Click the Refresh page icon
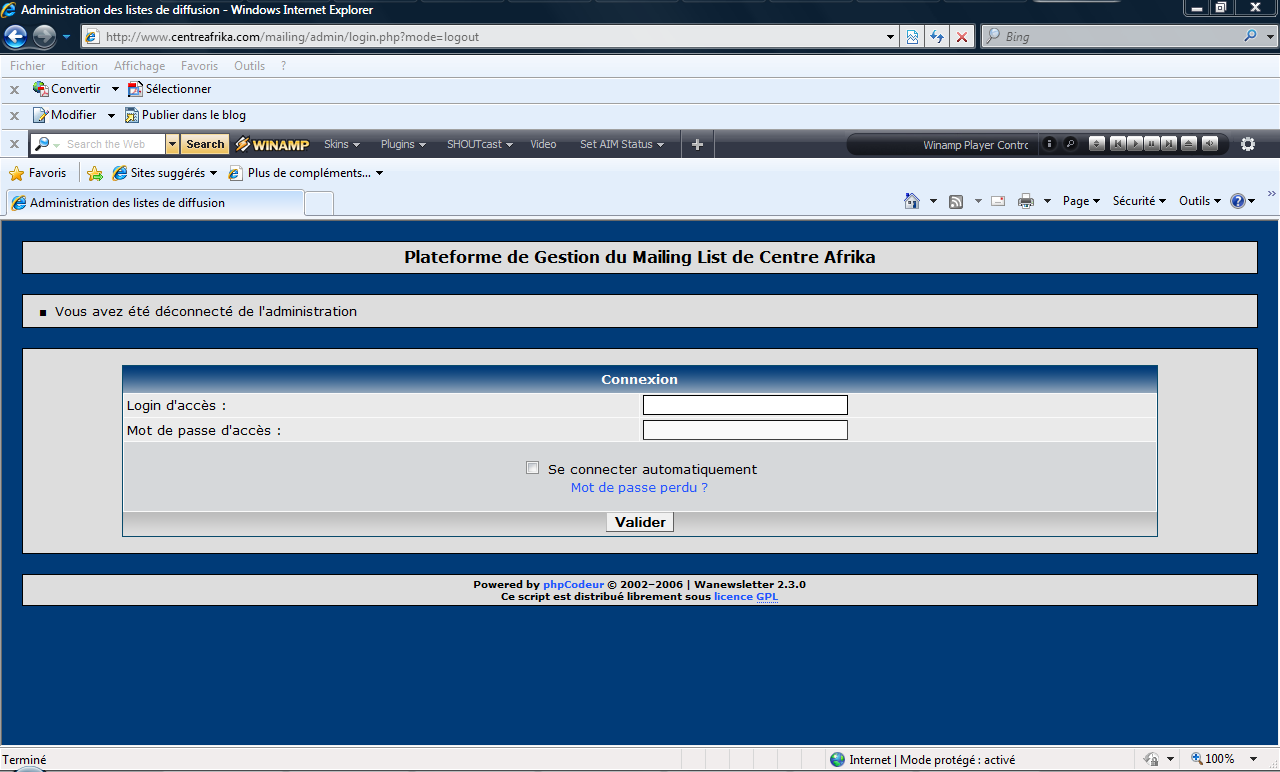The height and width of the screenshot is (772, 1280). (x=937, y=37)
